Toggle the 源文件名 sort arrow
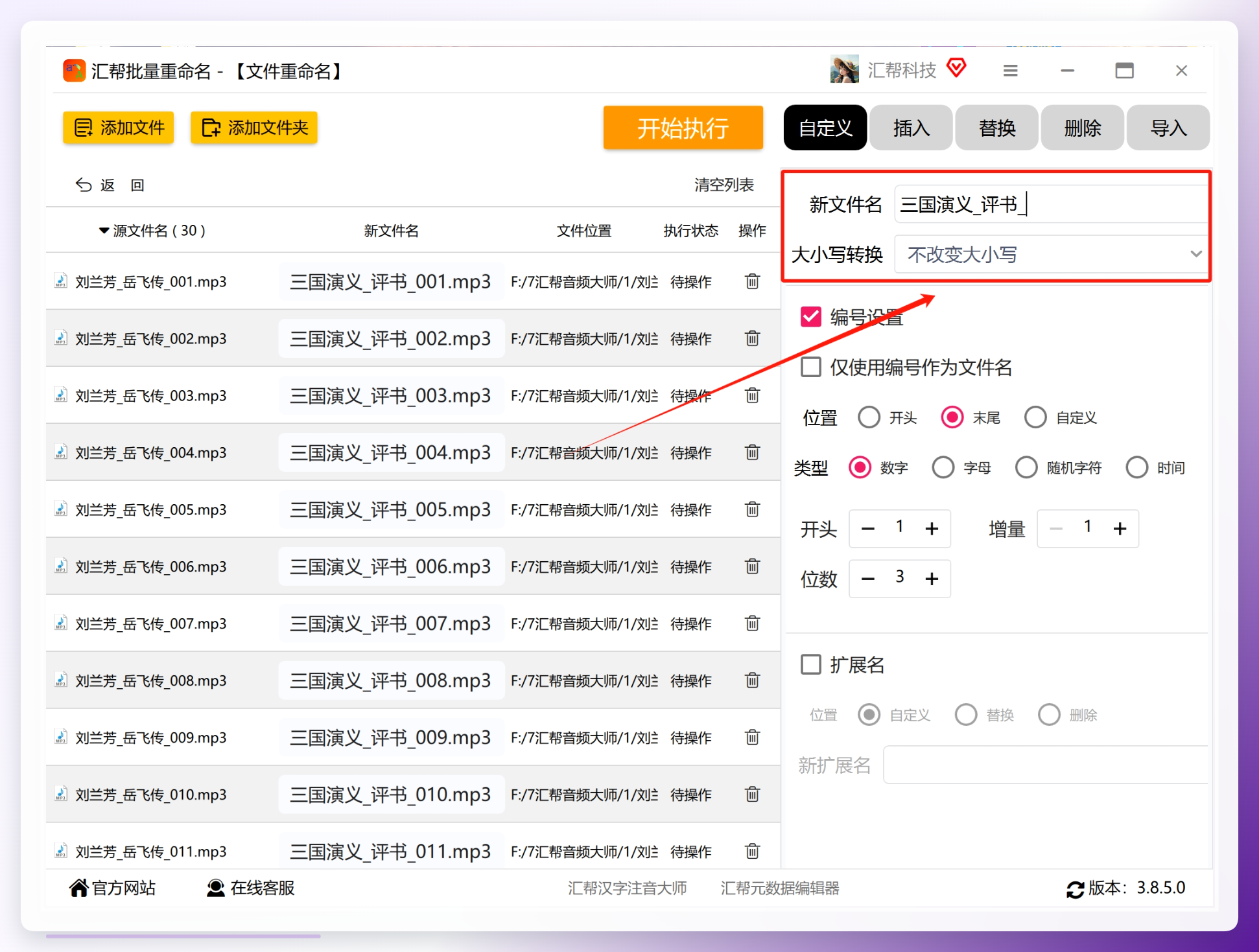 coord(104,231)
